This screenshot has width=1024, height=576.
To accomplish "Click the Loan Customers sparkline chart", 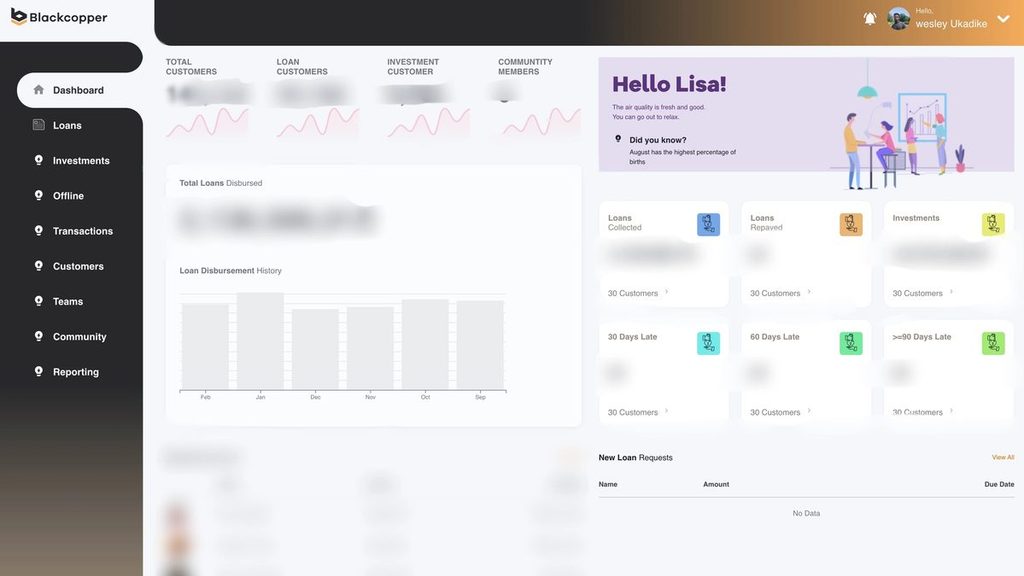I will (x=318, y=123).
